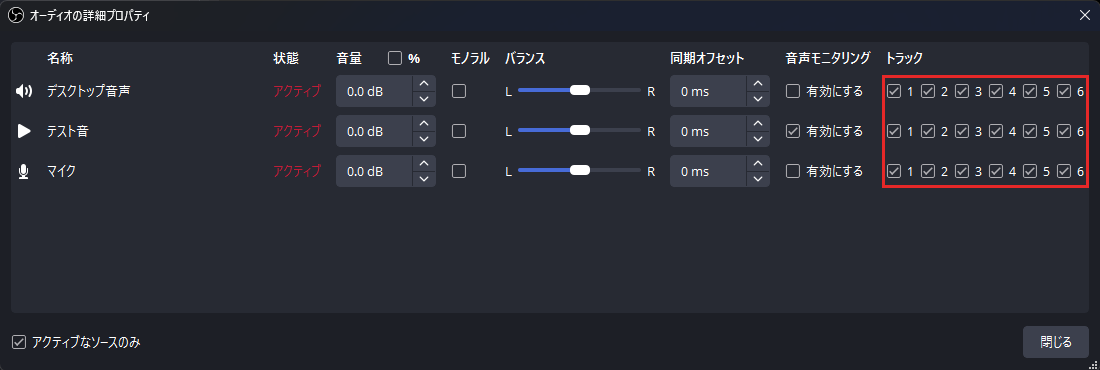
Task: Increase テスト音 sync offset with up arrow
Action: (x=758, y=123)
